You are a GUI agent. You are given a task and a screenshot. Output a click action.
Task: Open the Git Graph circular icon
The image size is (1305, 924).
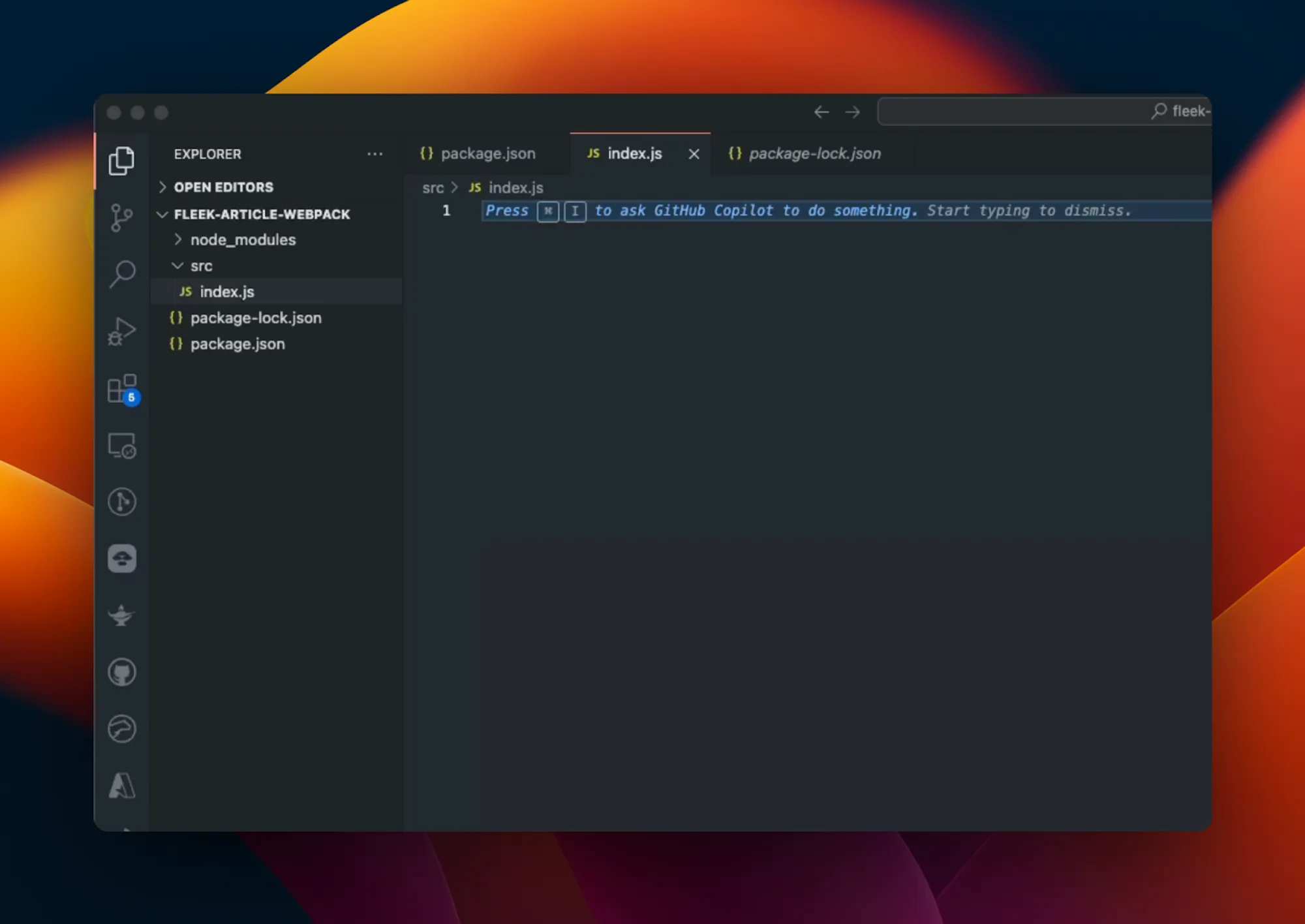121,502
